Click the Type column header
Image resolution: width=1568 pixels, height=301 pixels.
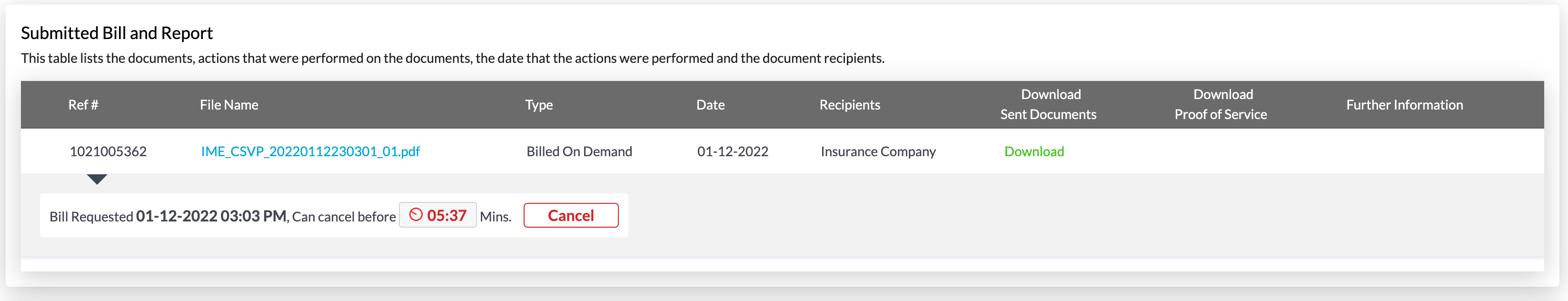[x=539, y=105]
